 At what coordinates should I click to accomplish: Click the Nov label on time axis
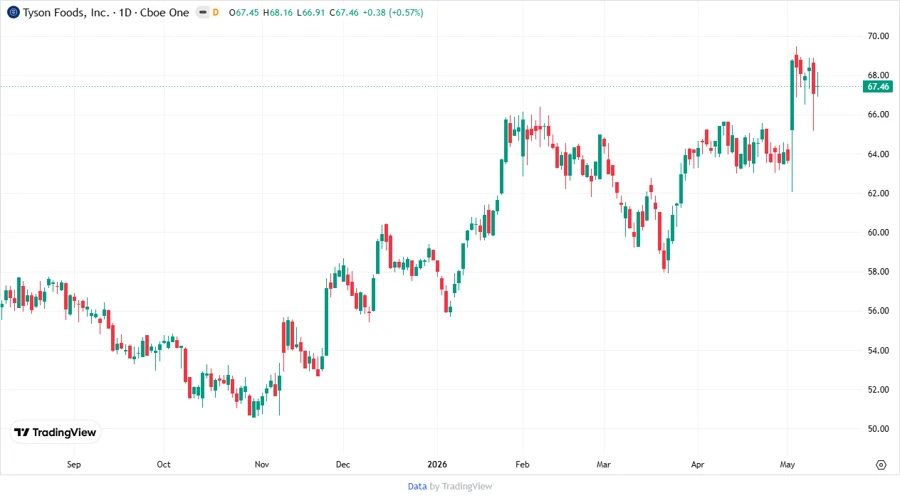(x=262, y=464)
